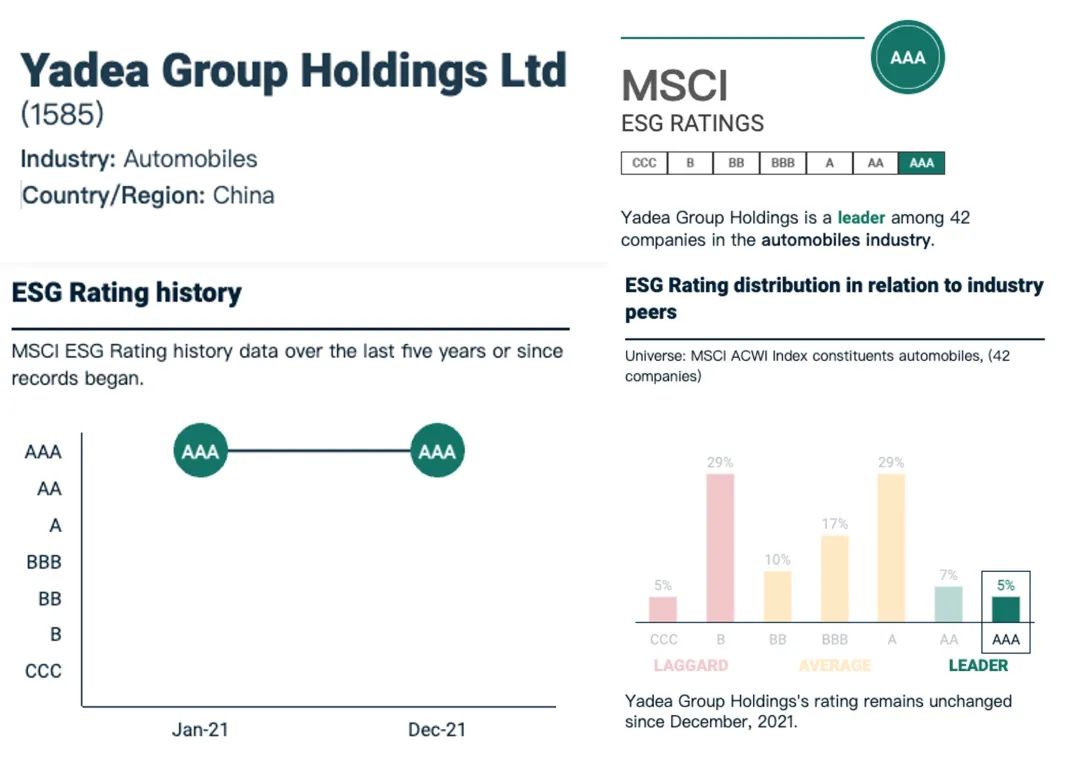Select the AA cell in the rating scale strip
Image resolution: width=1080 pixels, height=757 pixels.
coord(875,163)
